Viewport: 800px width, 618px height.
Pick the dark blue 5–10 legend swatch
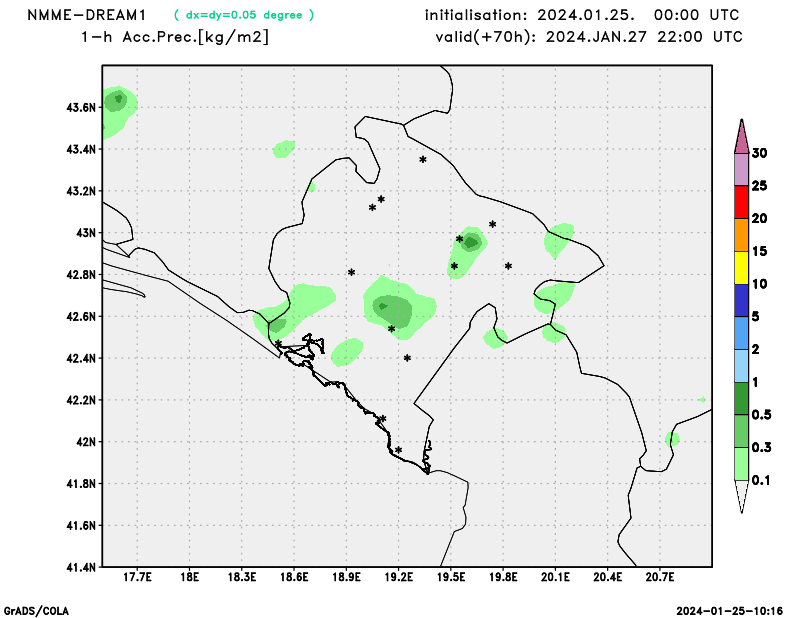pyautogui.click(x=741, y=300)
